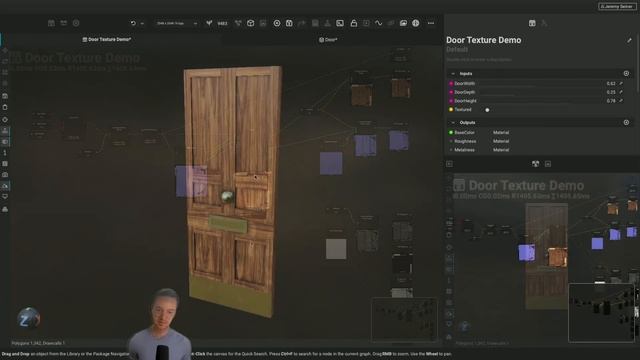Select the brown wood node thumbnail in the main graph
The height and width of the screenshot is (360, 640).
pyautogui.click(x=362, y=96)
